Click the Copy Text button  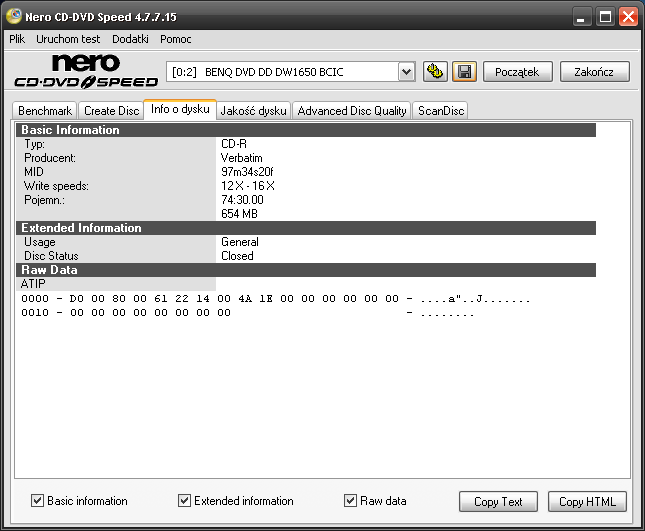498,501
